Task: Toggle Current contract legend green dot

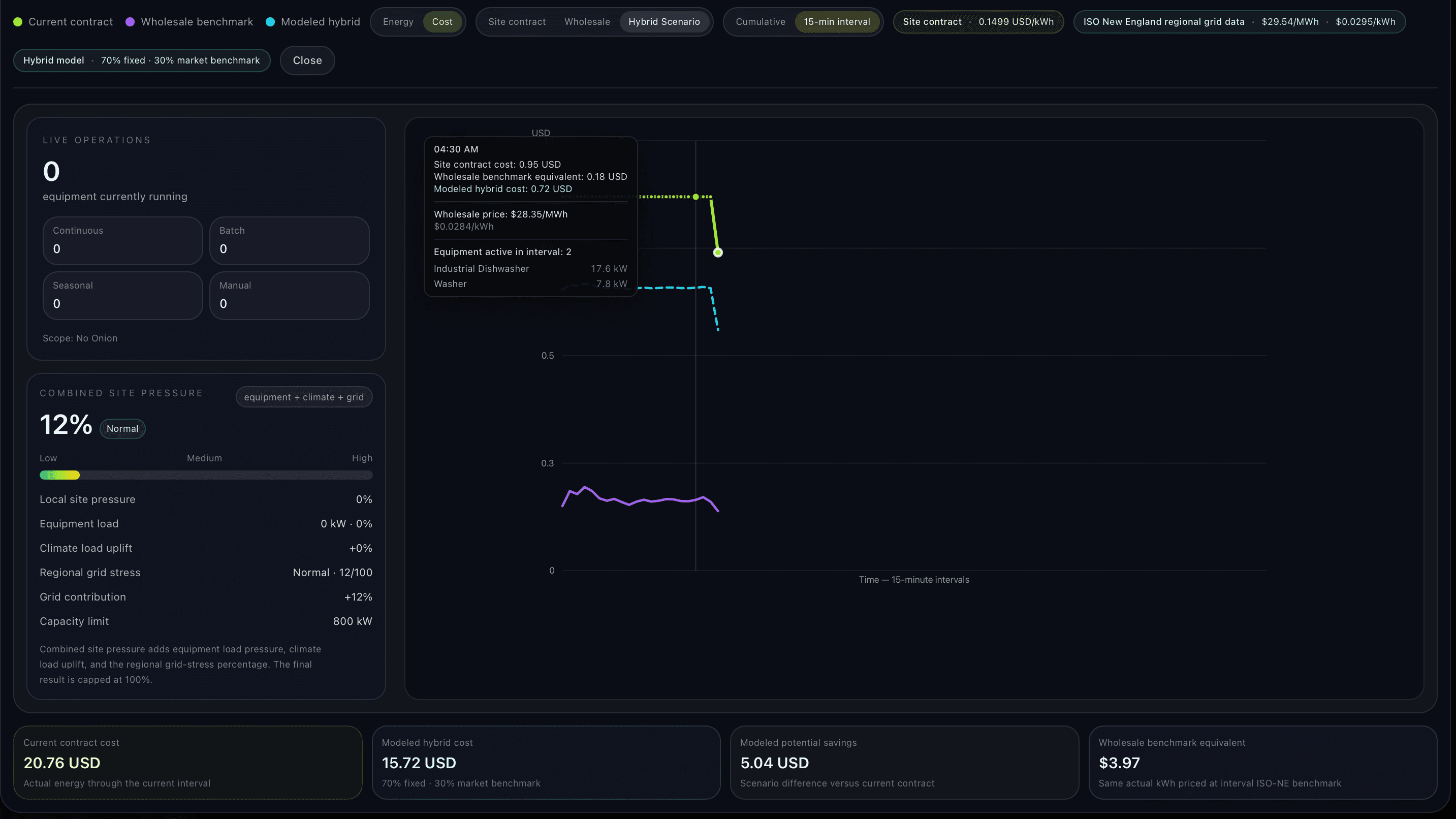Action: pos(17,22)
